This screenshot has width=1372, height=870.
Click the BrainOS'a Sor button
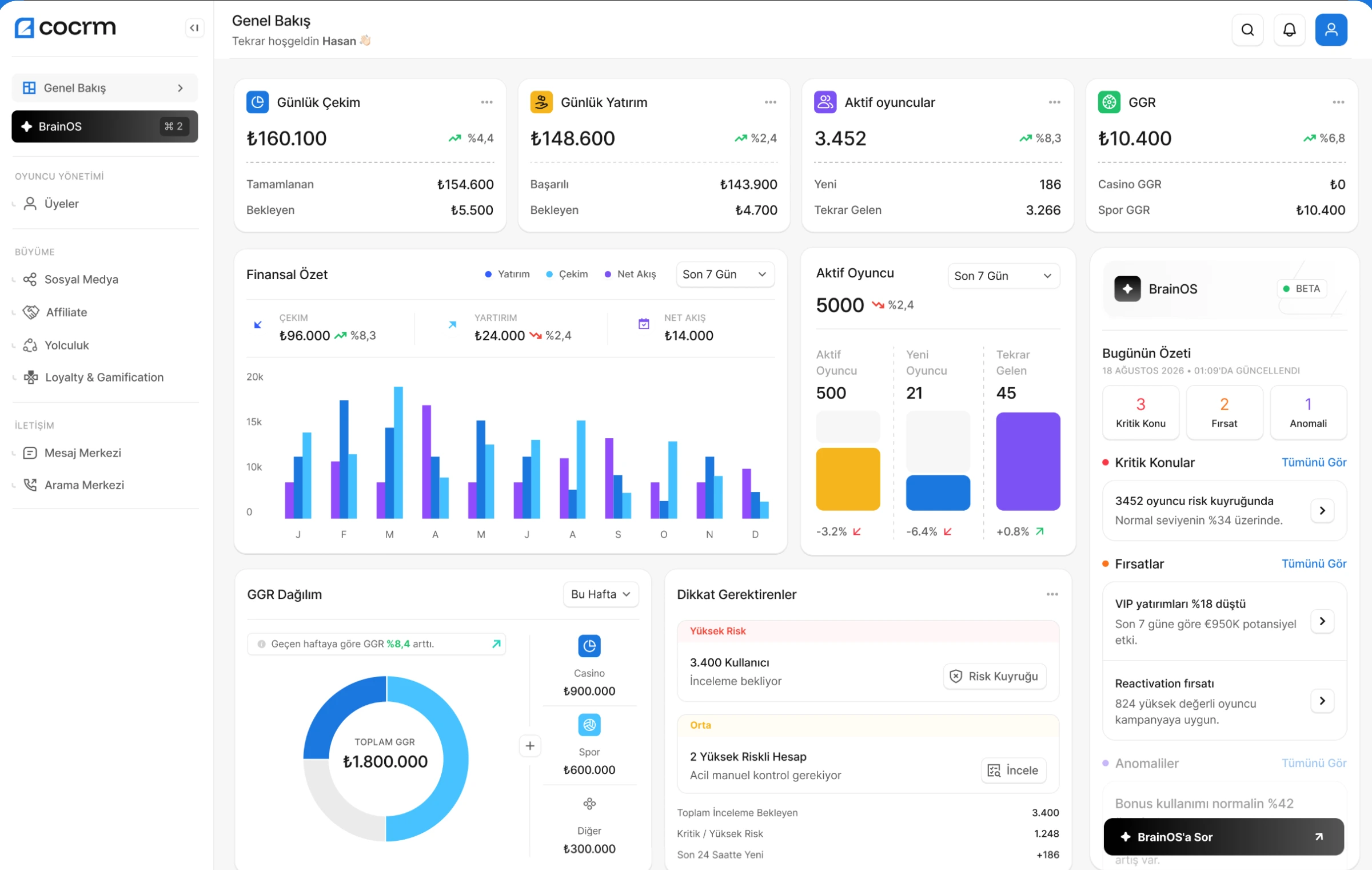(1224, 837)
